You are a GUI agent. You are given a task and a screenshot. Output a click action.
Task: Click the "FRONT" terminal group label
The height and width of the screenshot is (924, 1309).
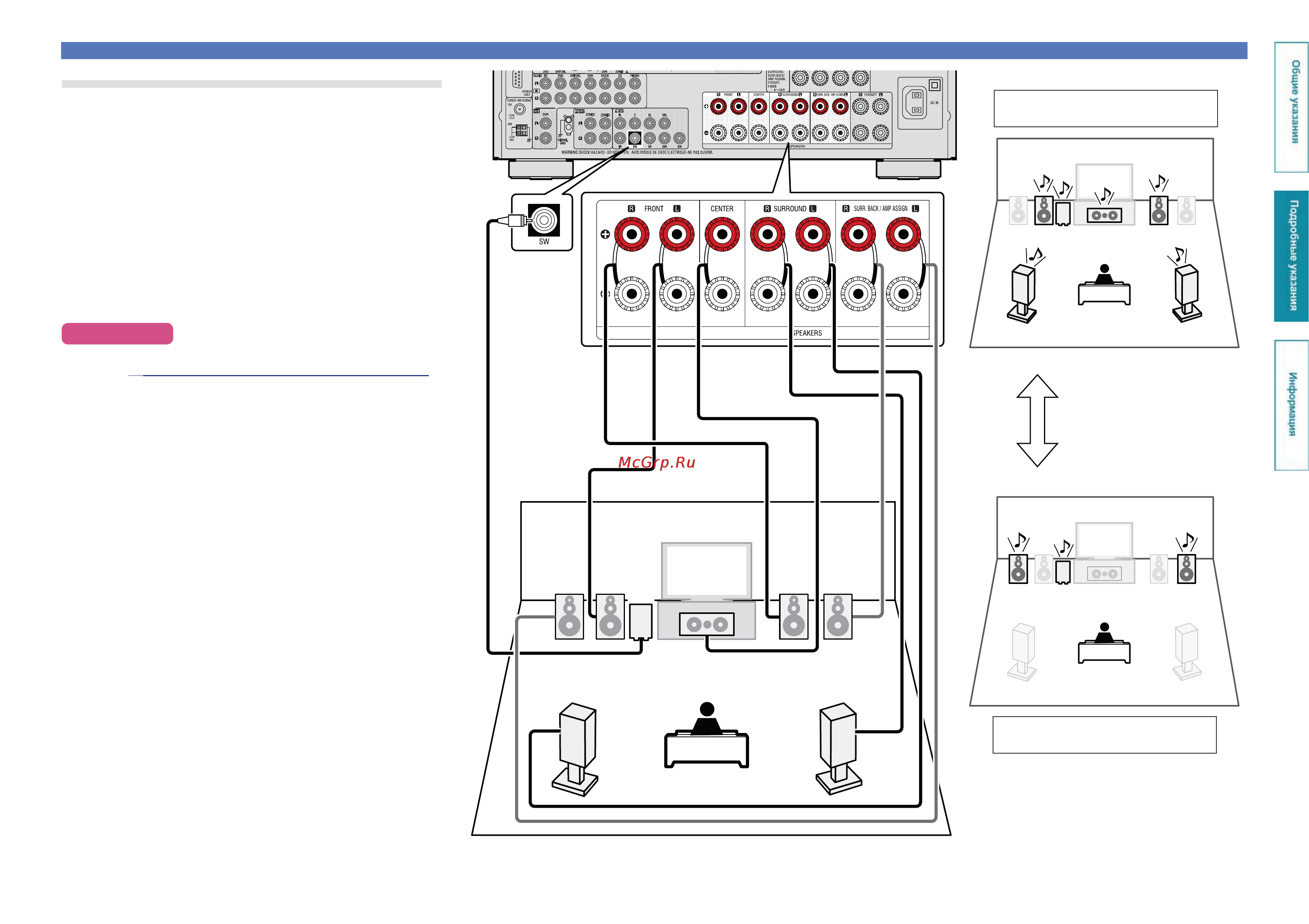(654, 209)
